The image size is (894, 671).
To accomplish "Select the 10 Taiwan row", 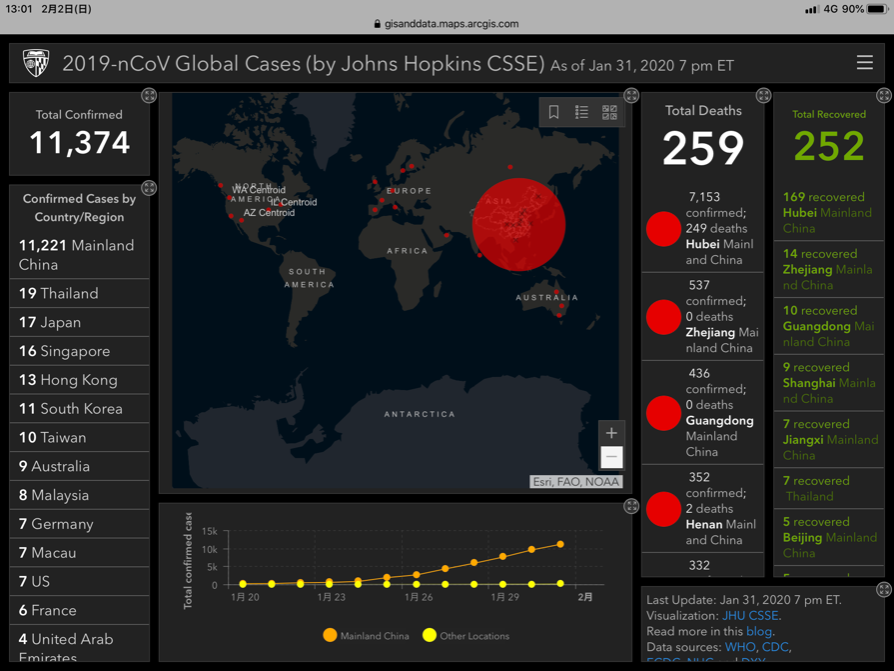I will (79, 438).
